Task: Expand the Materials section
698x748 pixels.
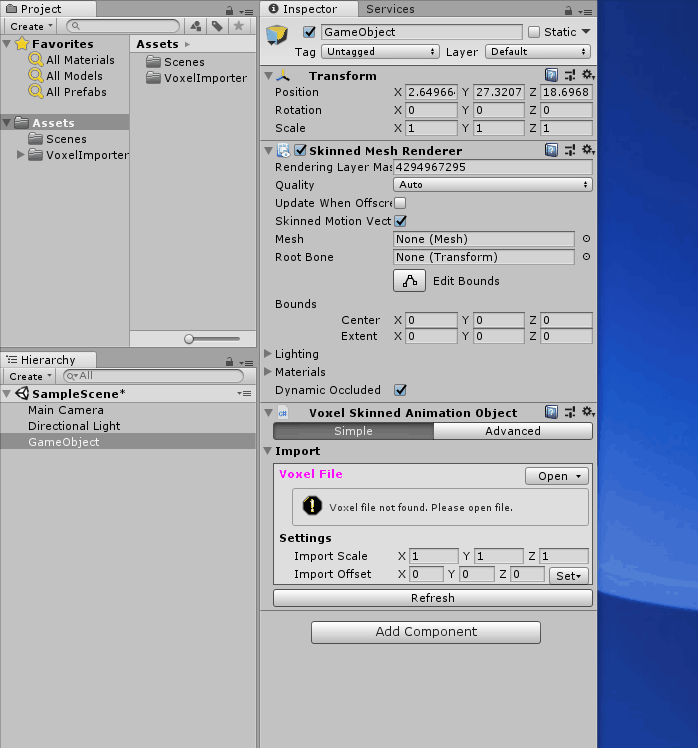Action: 268,372
